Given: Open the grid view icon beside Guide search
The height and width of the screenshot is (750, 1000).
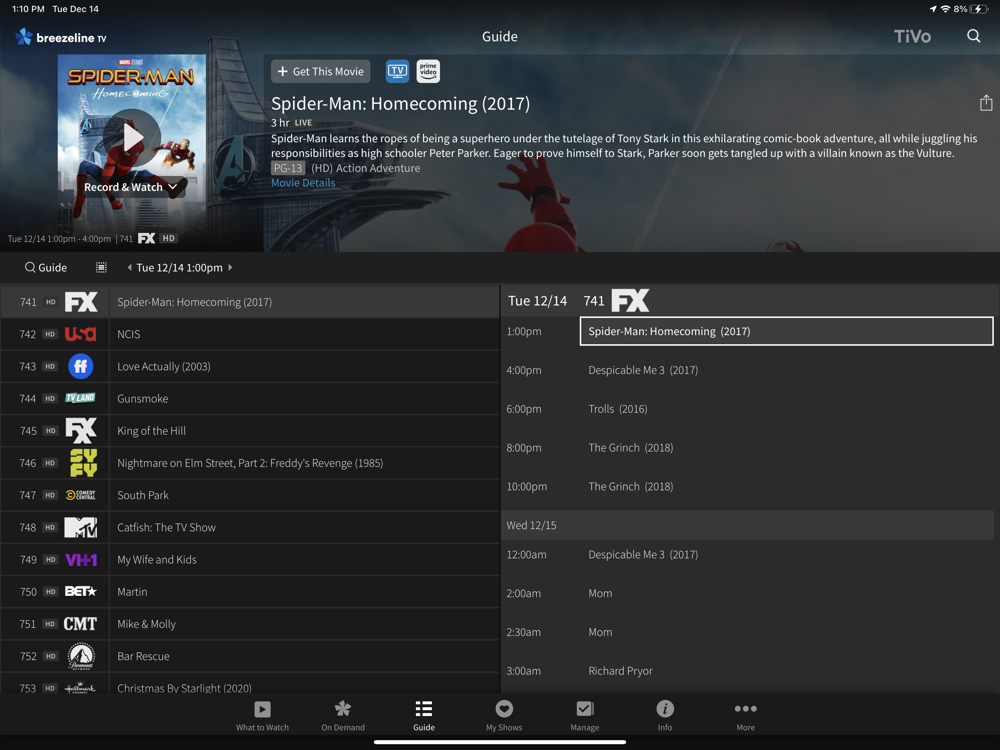Looking at the screenshot, I should [x=101, y=267].
